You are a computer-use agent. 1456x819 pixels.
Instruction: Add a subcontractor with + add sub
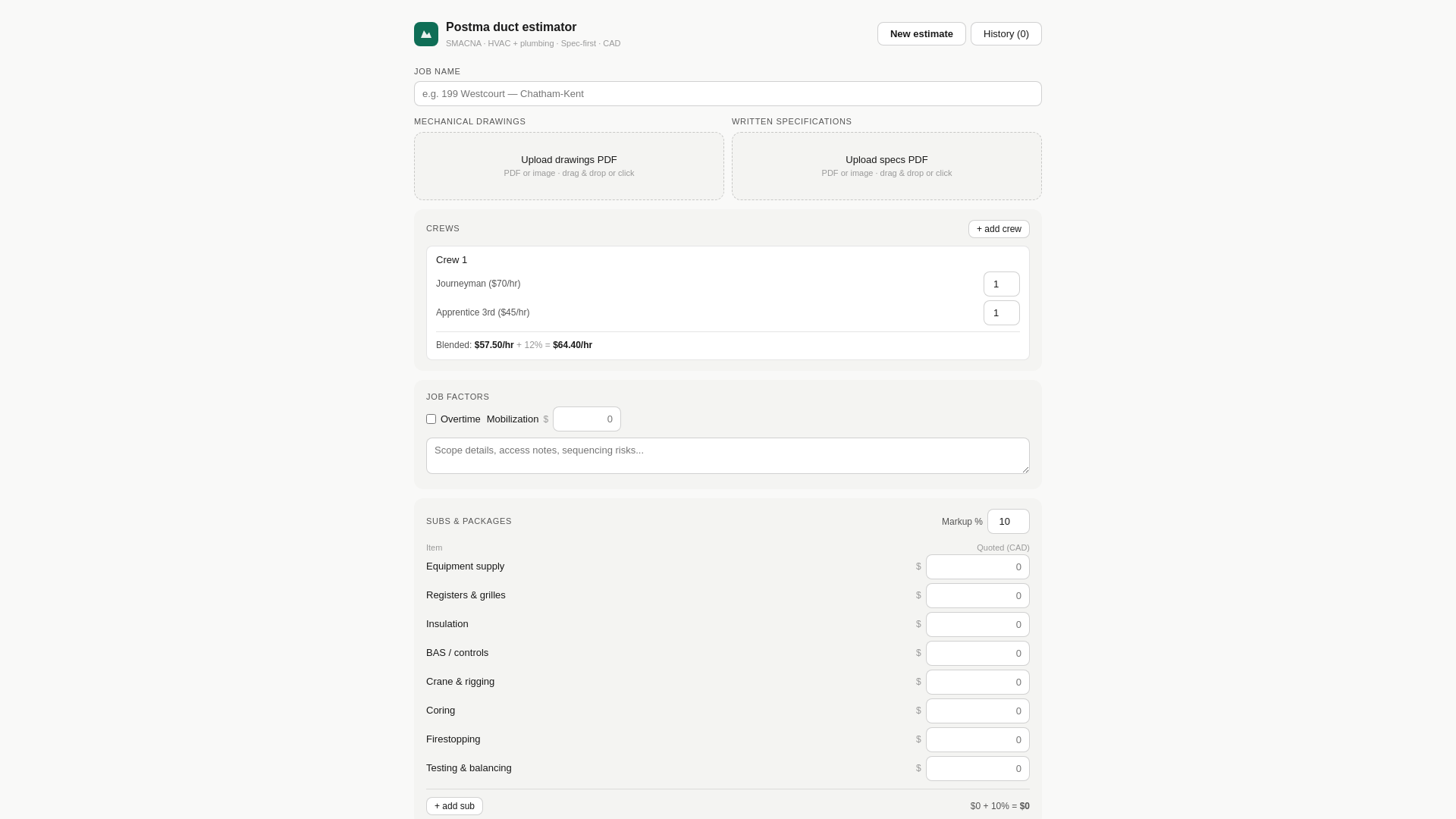coord(454,806)
